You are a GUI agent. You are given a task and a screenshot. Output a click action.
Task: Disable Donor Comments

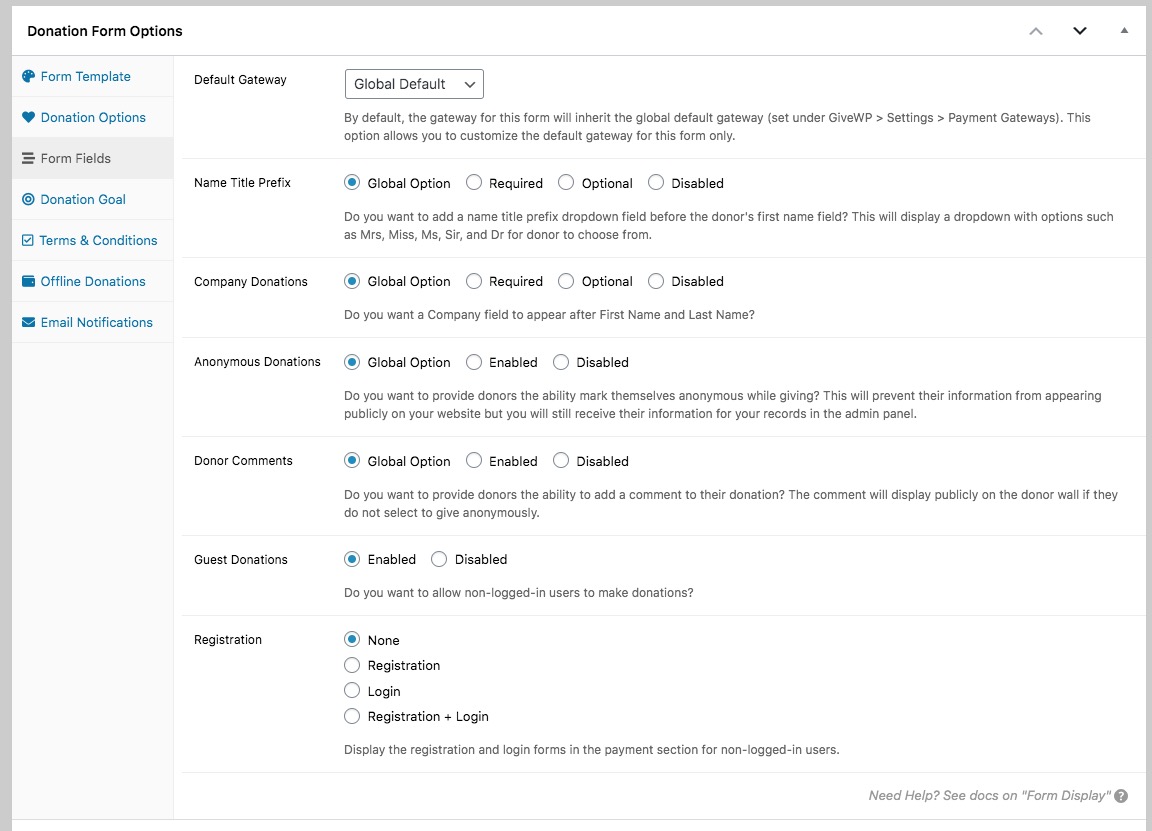coord(561,460)
